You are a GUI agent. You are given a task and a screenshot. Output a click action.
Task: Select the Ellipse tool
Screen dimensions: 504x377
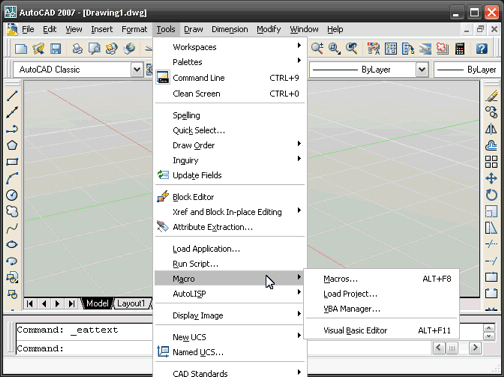(x=12, y=244)
